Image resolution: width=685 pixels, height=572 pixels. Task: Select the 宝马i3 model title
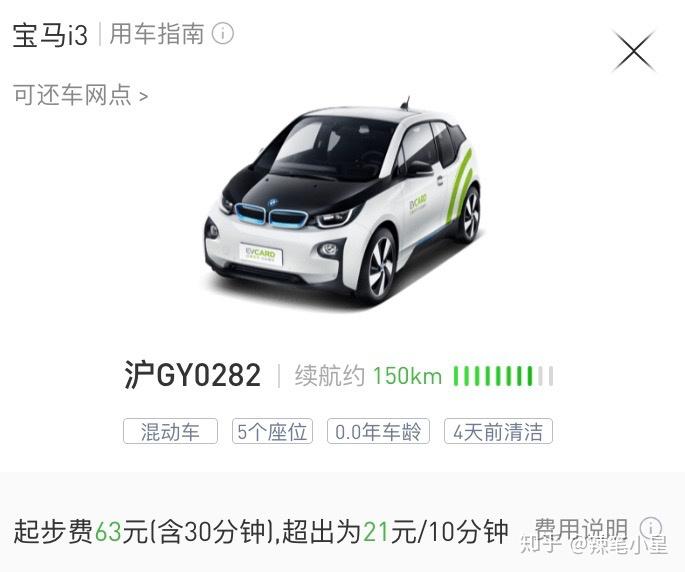click(x=50, y=35)
